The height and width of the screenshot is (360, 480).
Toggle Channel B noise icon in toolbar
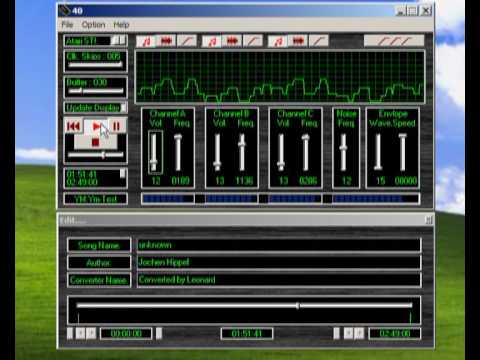point(232,41)
